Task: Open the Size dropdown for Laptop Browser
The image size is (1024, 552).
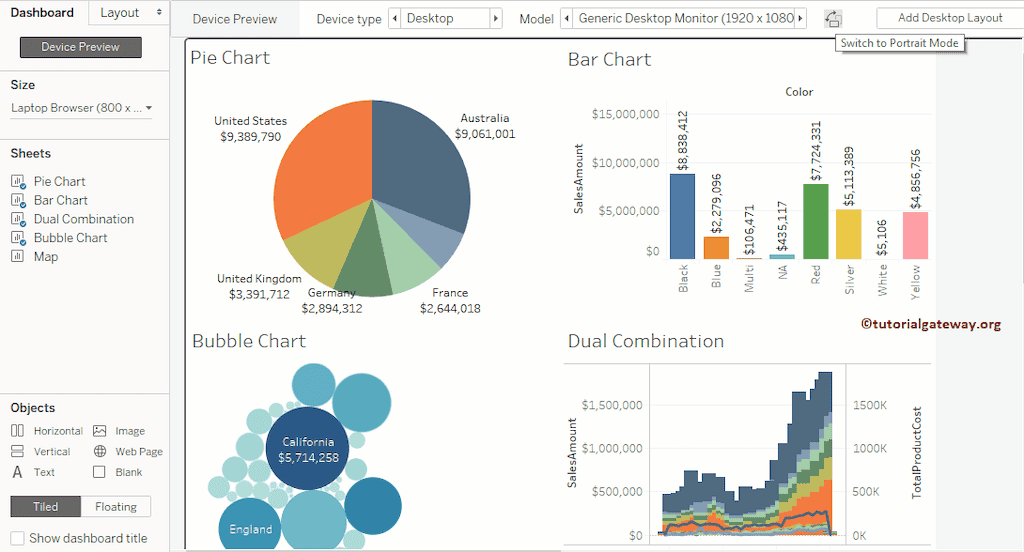Action: [x=81, y=108]
